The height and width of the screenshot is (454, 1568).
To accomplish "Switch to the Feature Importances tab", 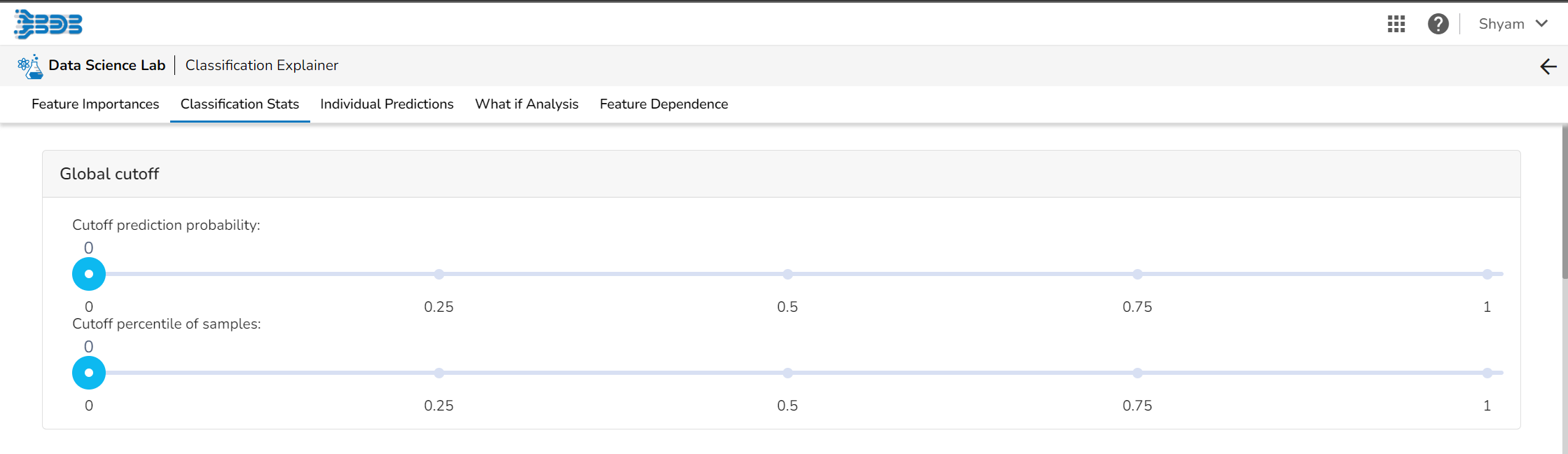I will [x=95, y=104].
